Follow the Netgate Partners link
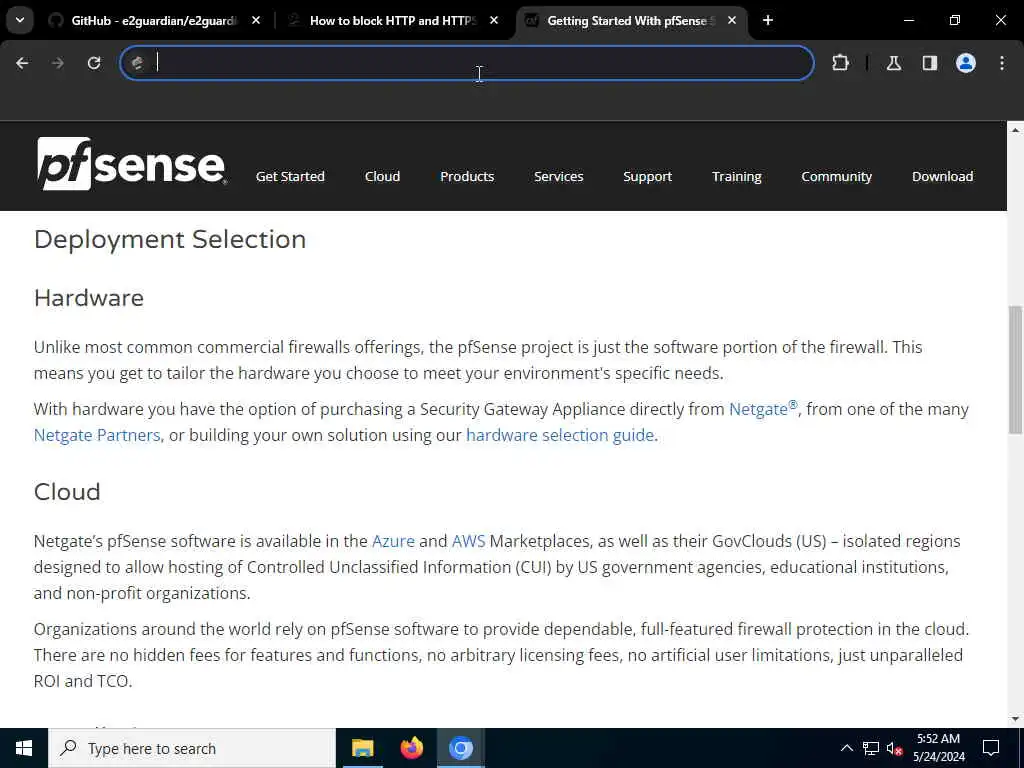Viewport: 1024px width, 768px height. (97, 435)
